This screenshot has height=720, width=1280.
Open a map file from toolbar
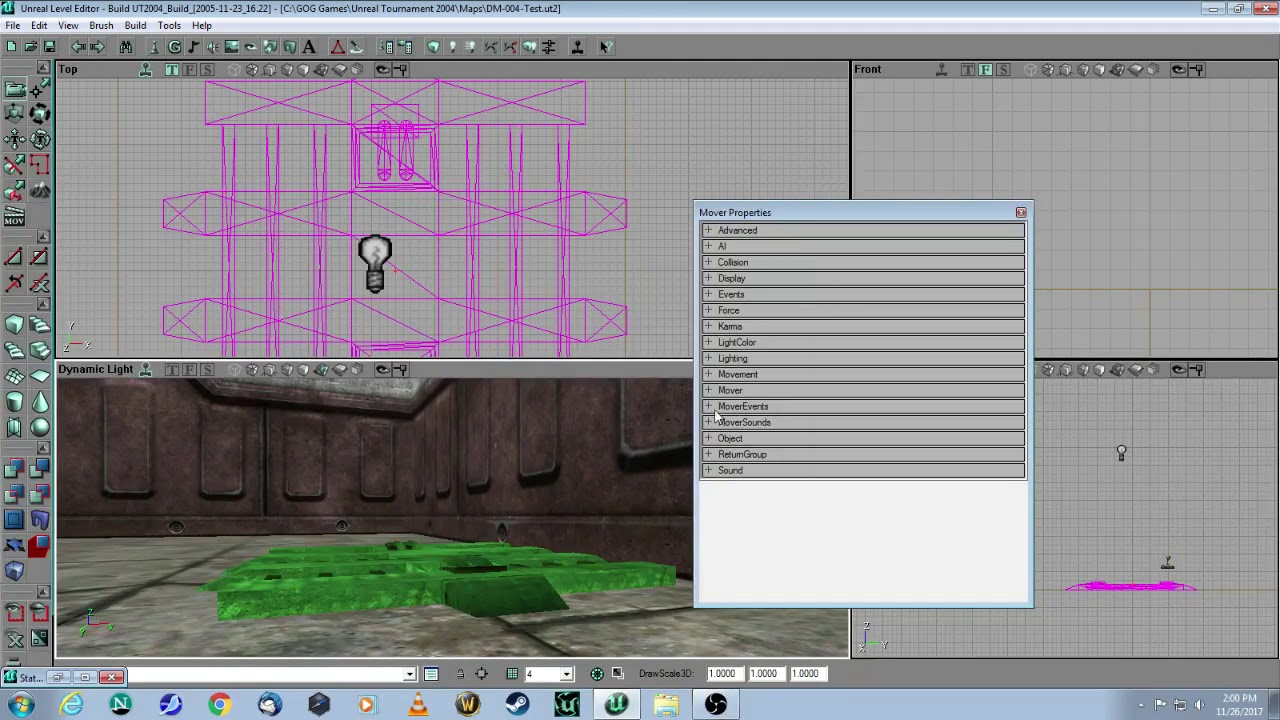click(30, 47)
